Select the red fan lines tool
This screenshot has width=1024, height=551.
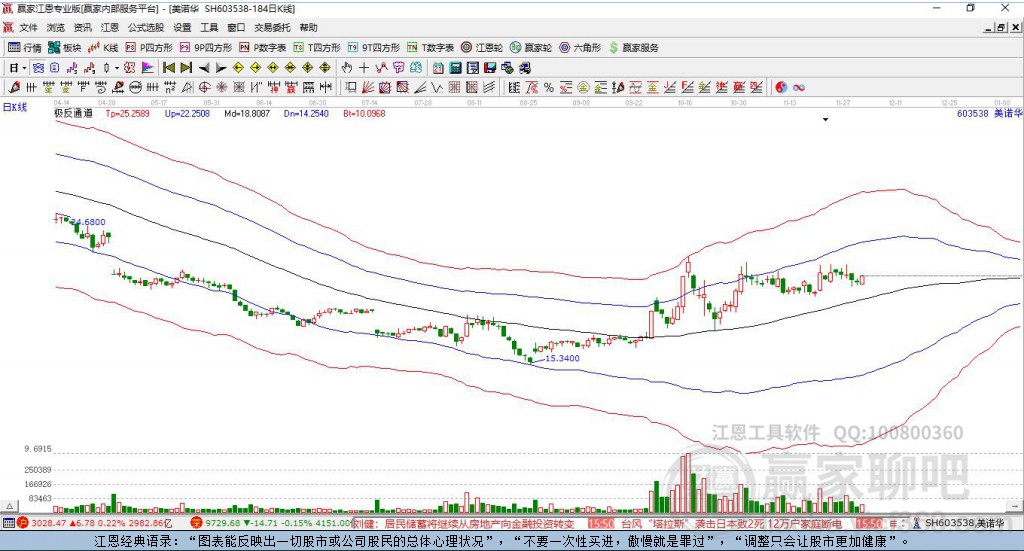point(368,87)
